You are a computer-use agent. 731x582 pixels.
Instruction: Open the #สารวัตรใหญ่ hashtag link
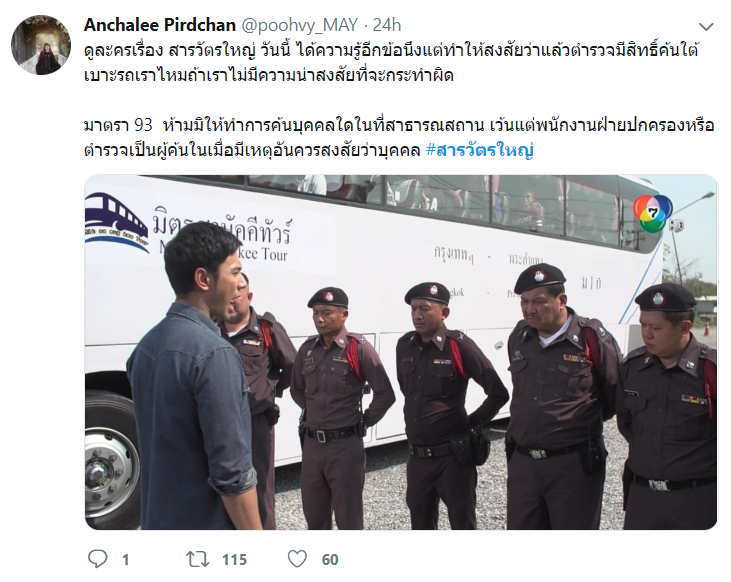pyautogui.click(x=480, y=150)
